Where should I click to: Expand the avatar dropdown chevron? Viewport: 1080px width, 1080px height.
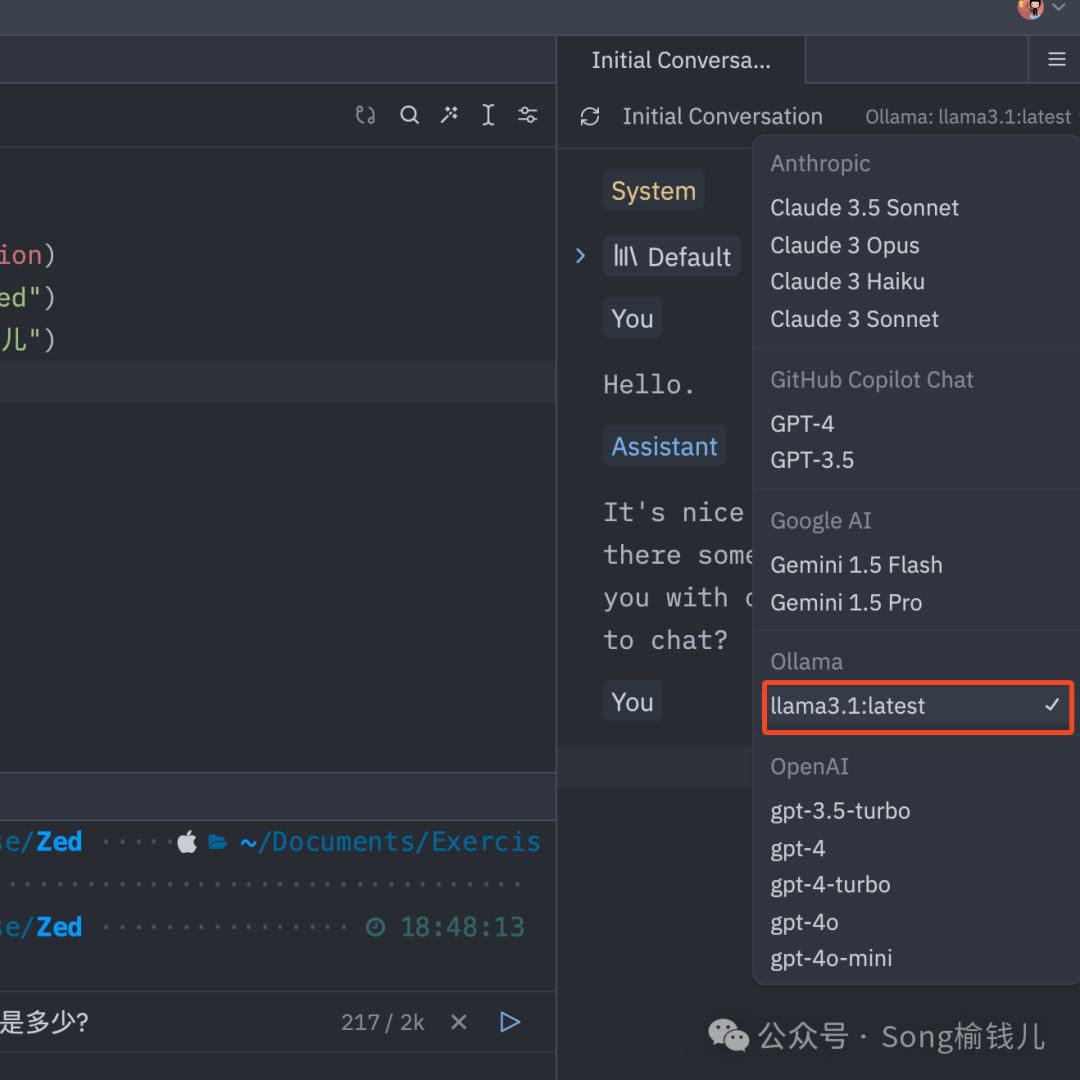tap(1059, 7)
